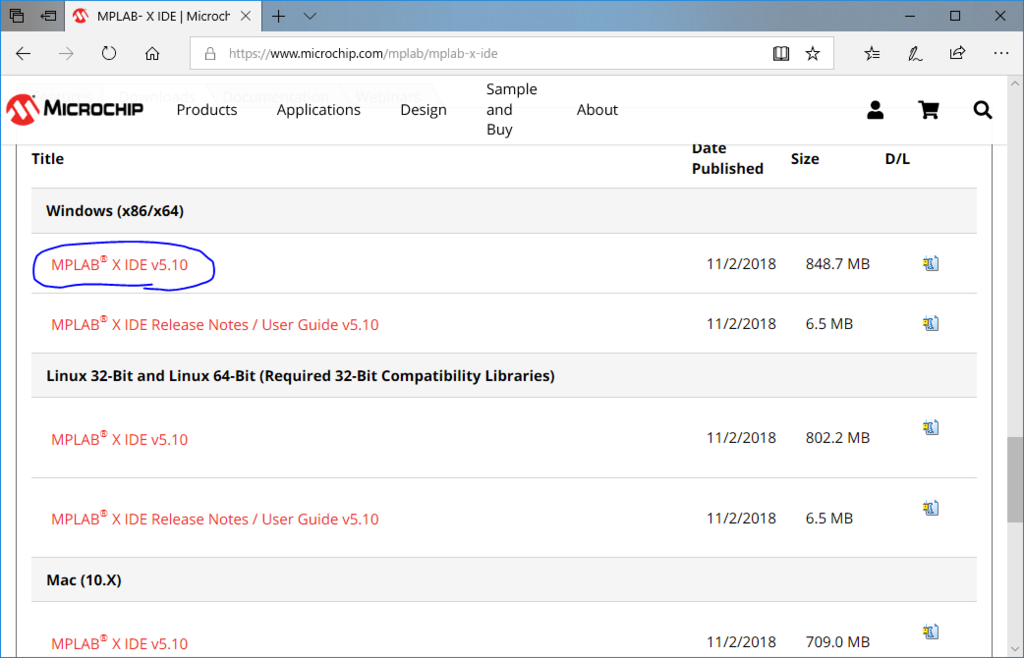Download Linux Release Notes 6.5 MB file icon
Viewport: 1024px width, 658px height.
click(x=931, y=508)
